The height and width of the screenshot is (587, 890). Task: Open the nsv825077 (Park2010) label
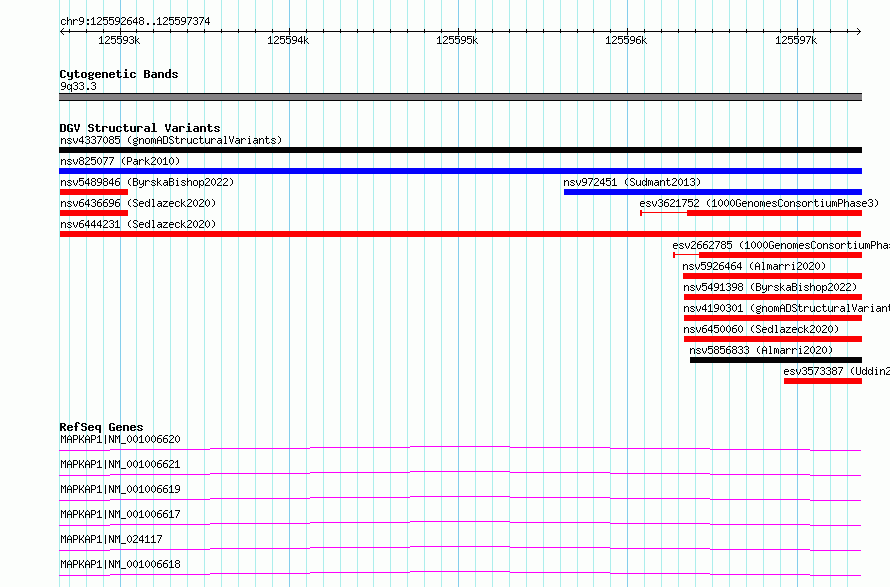120,161
